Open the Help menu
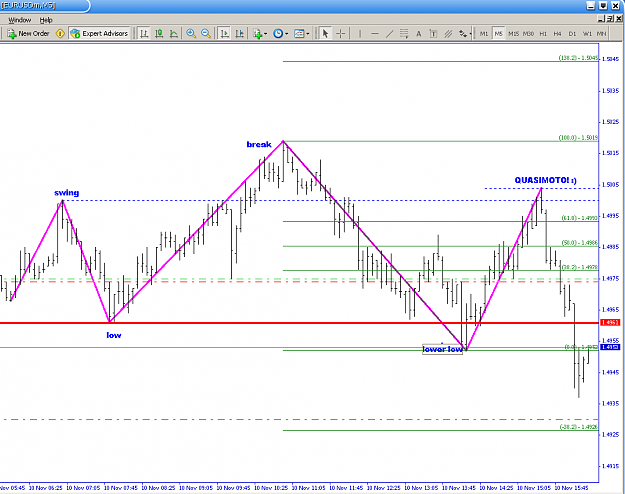Image resolution: width=625 pixels, height=494 pixels. (46, 20)
